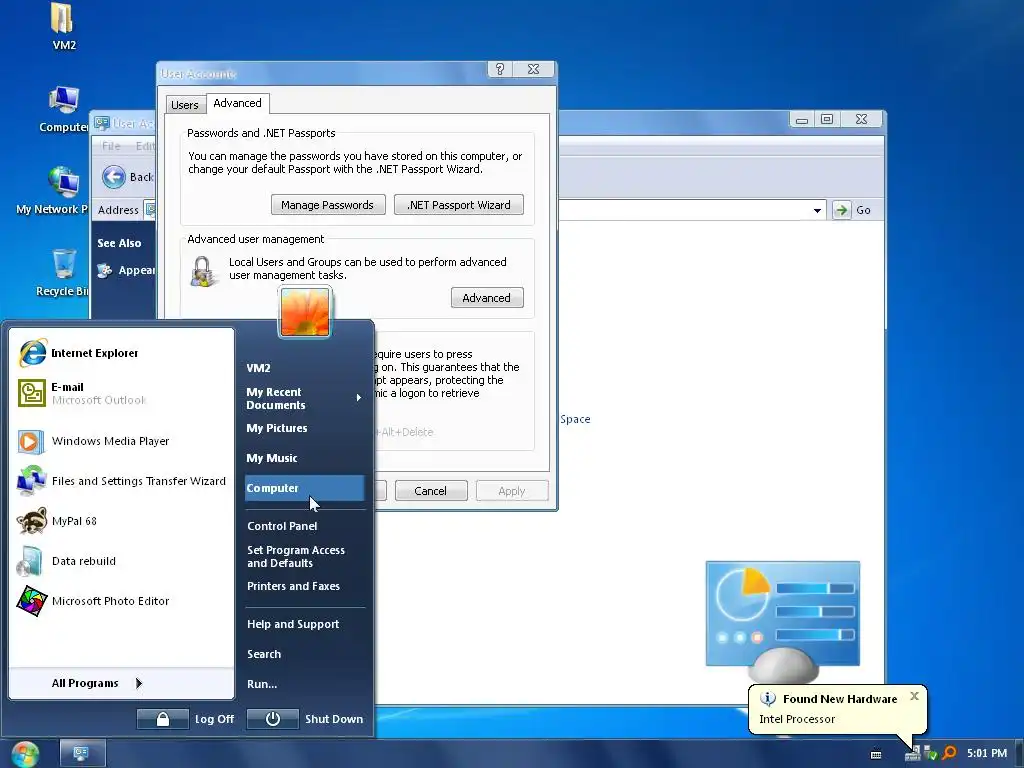
Task: Click the help question mark button
Action: (500, 69)
